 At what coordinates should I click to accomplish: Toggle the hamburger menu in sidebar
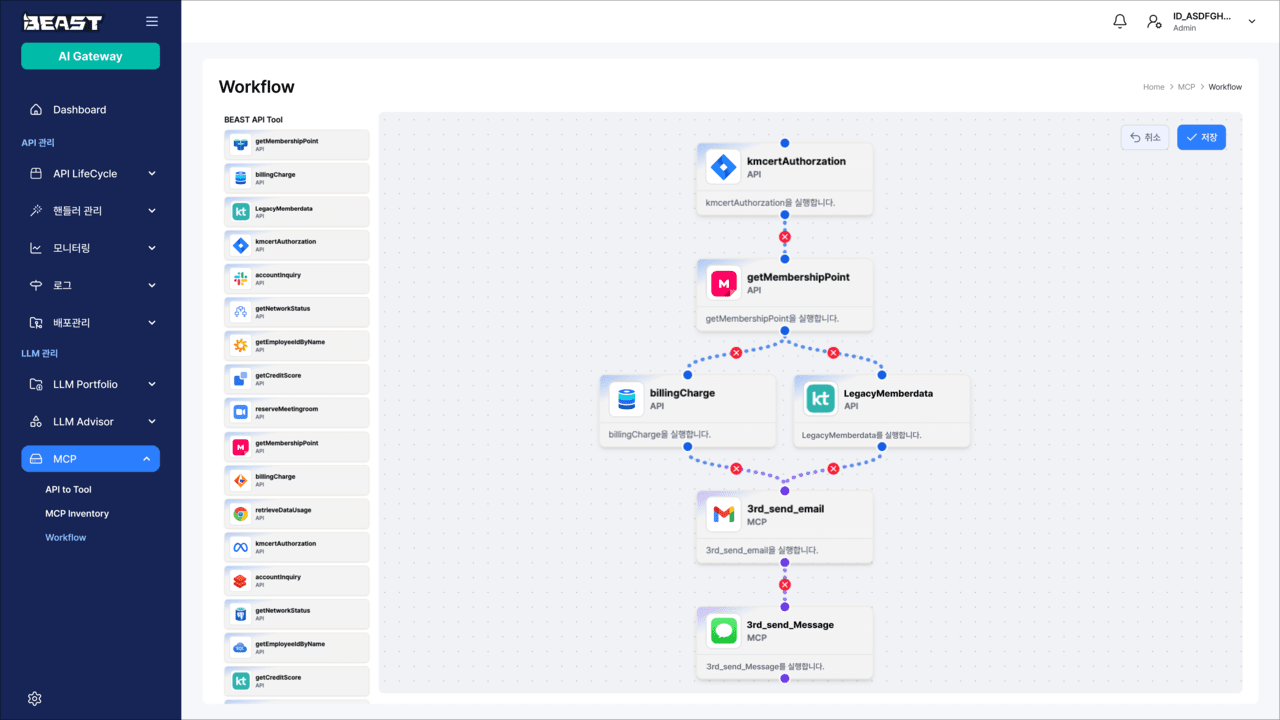[152, 21]
